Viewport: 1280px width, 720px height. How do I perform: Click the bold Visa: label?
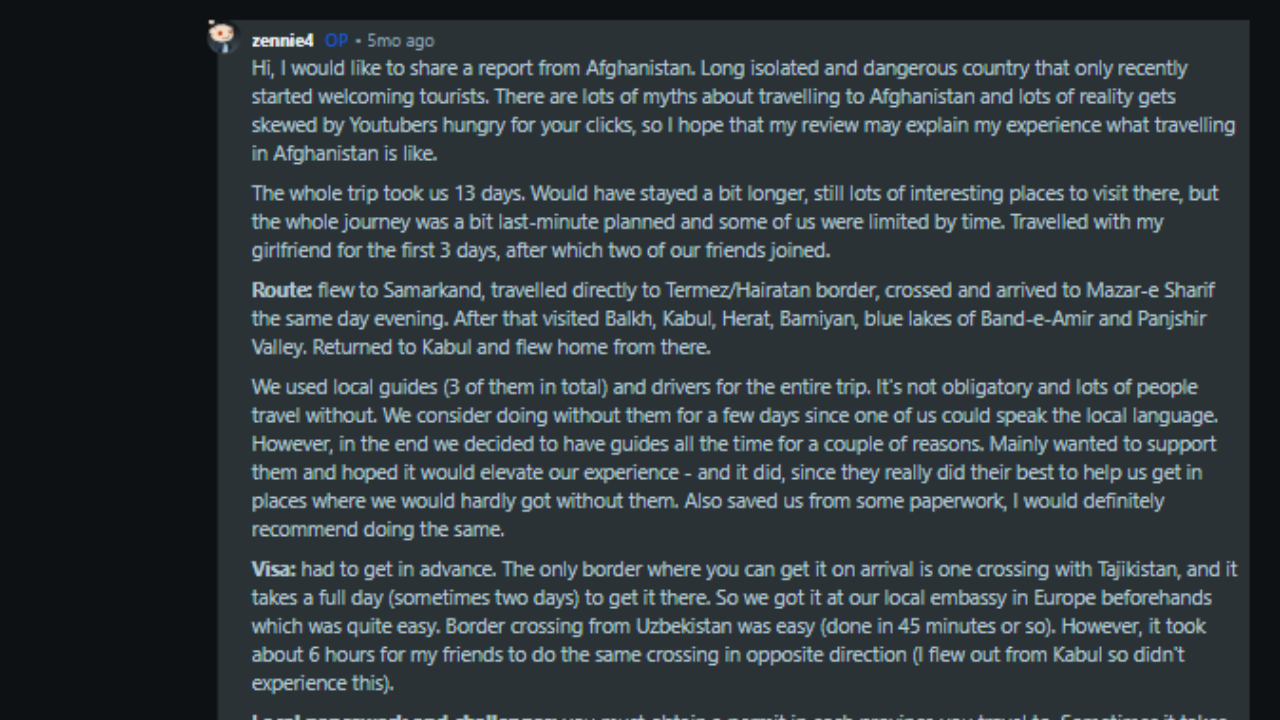tap(273, 570)
